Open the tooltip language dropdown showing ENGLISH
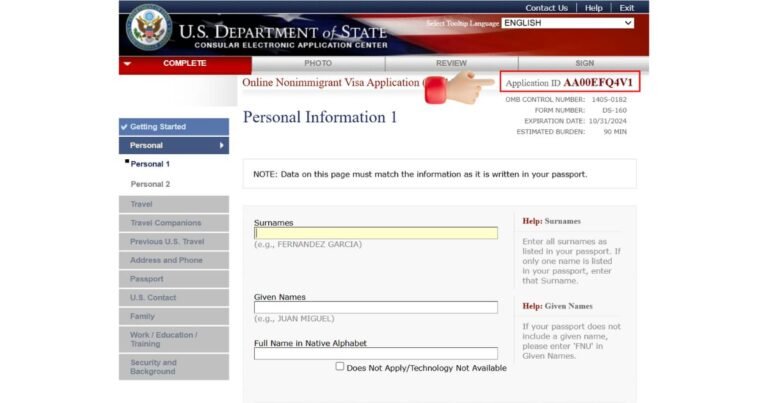 tap(567, 23)
